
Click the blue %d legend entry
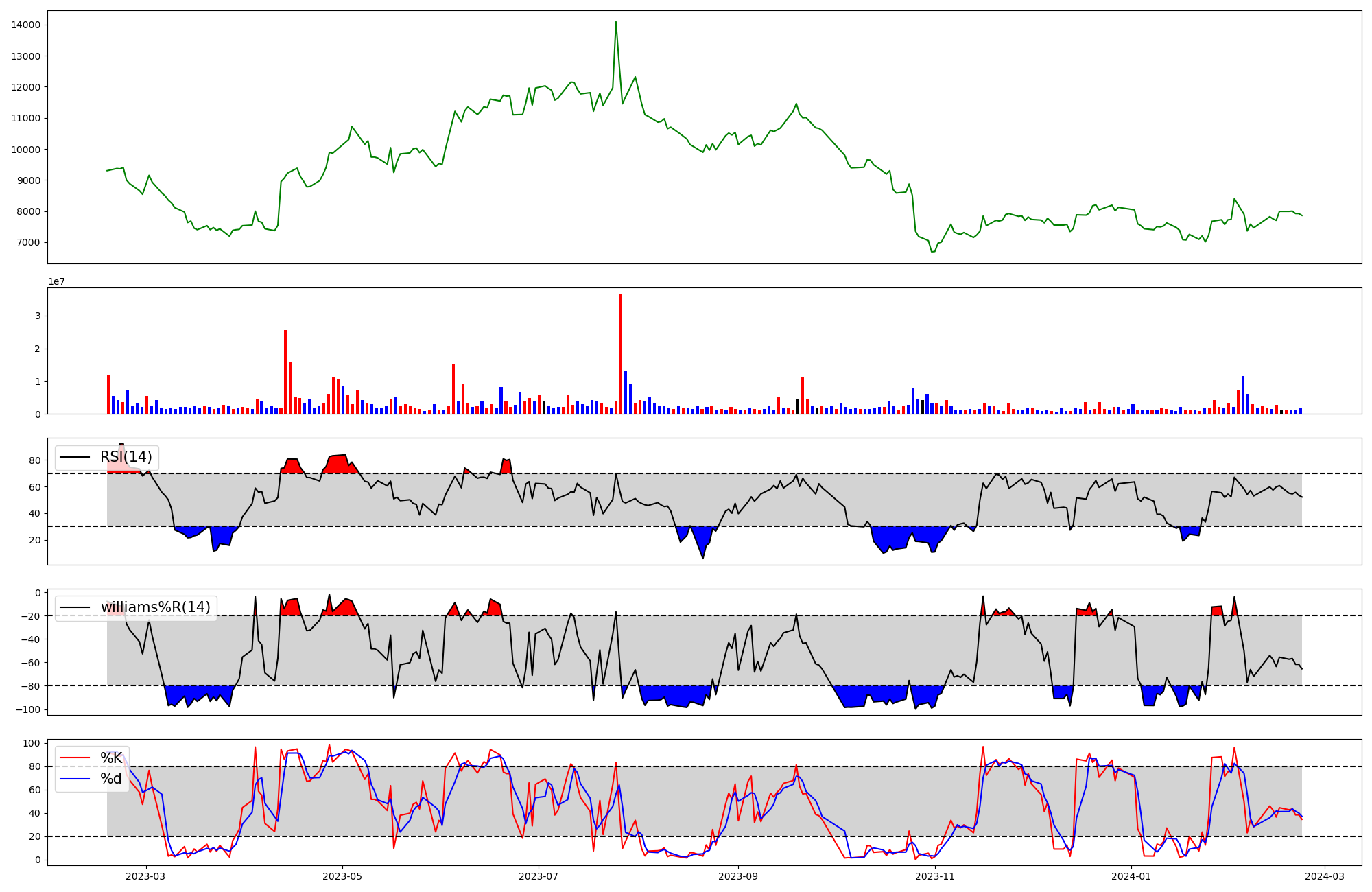click(x=110, y=779)
